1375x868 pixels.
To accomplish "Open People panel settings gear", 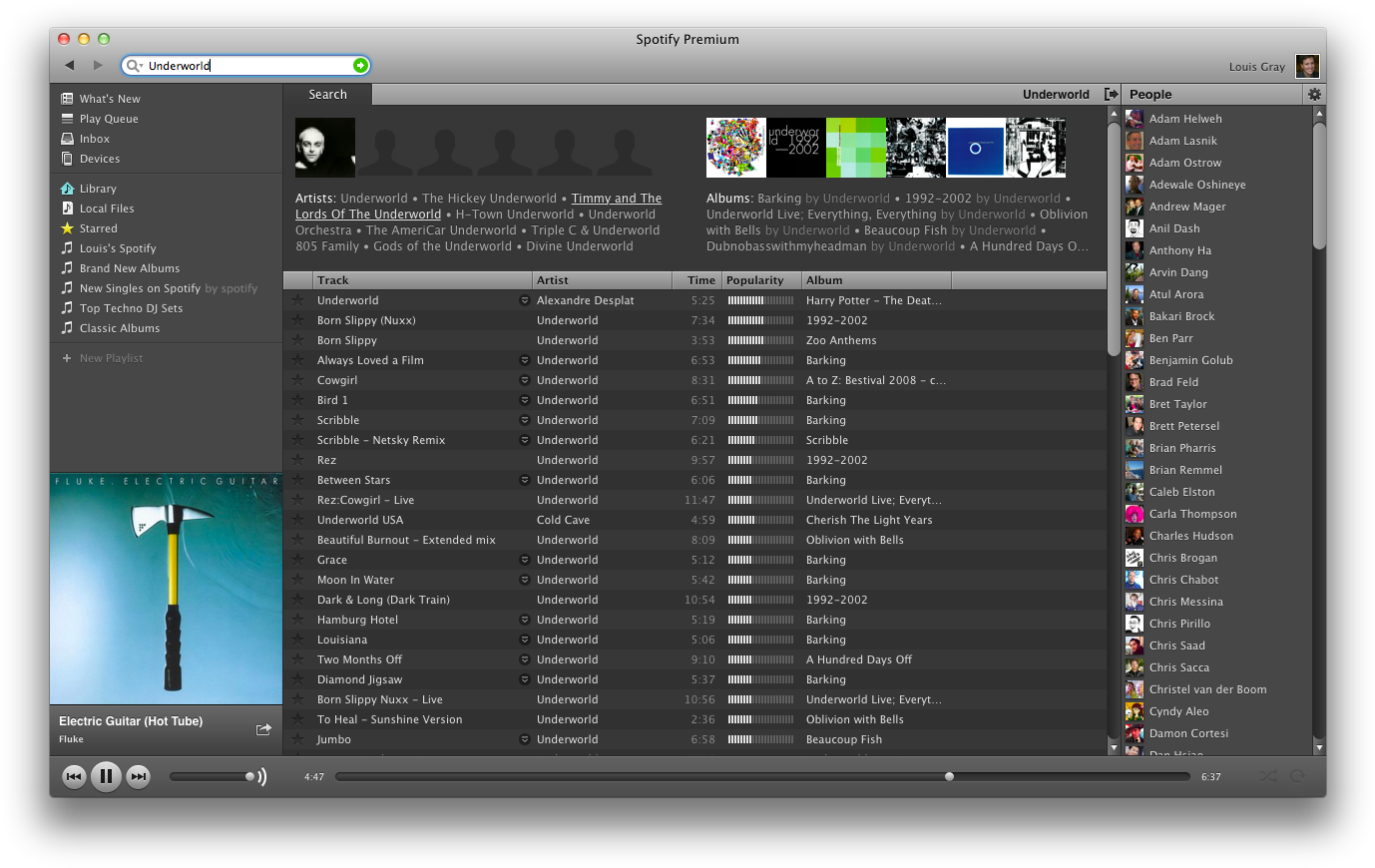I will (x=1314, y=94).
